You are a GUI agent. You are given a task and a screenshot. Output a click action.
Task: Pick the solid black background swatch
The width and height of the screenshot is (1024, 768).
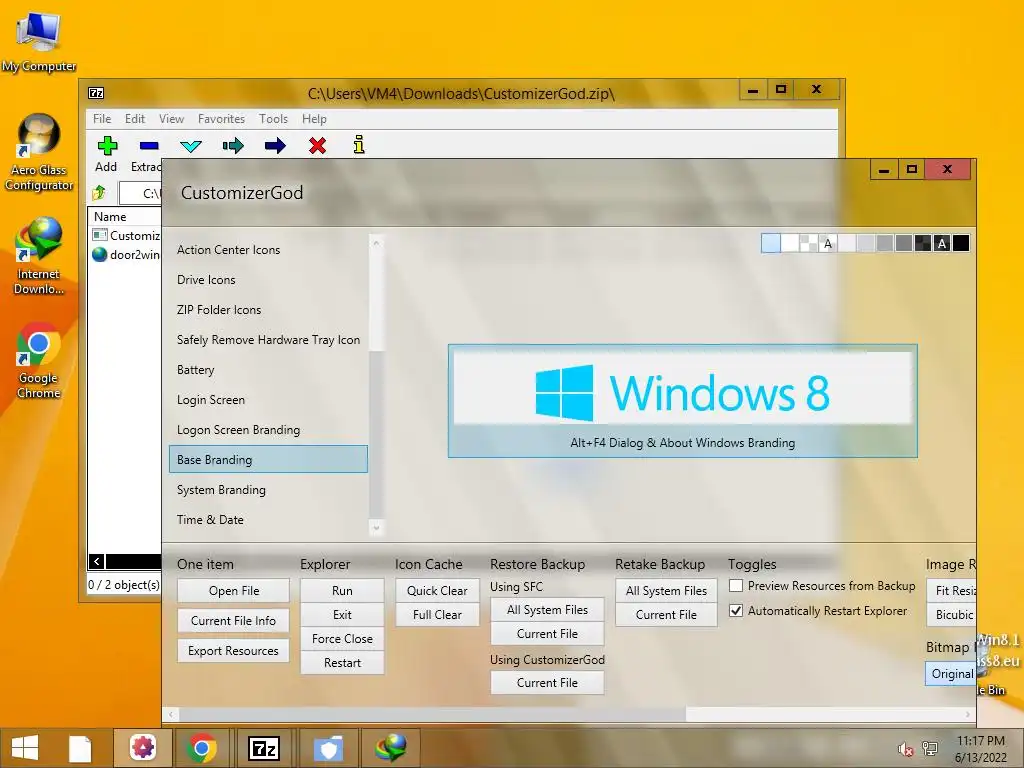click(961, 244)
